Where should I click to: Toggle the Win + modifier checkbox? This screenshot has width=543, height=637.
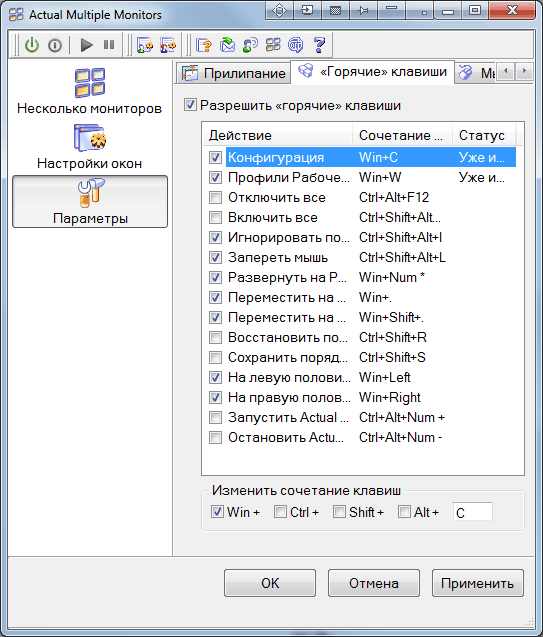[x=217, y=511]
